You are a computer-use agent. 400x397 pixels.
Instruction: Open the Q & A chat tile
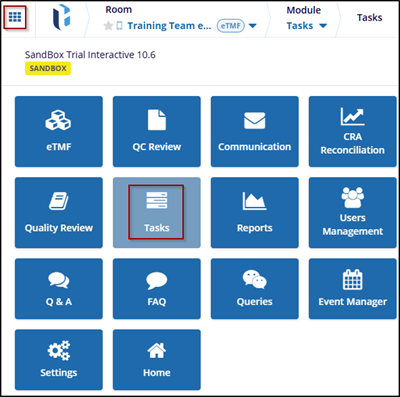click(59, 289)
